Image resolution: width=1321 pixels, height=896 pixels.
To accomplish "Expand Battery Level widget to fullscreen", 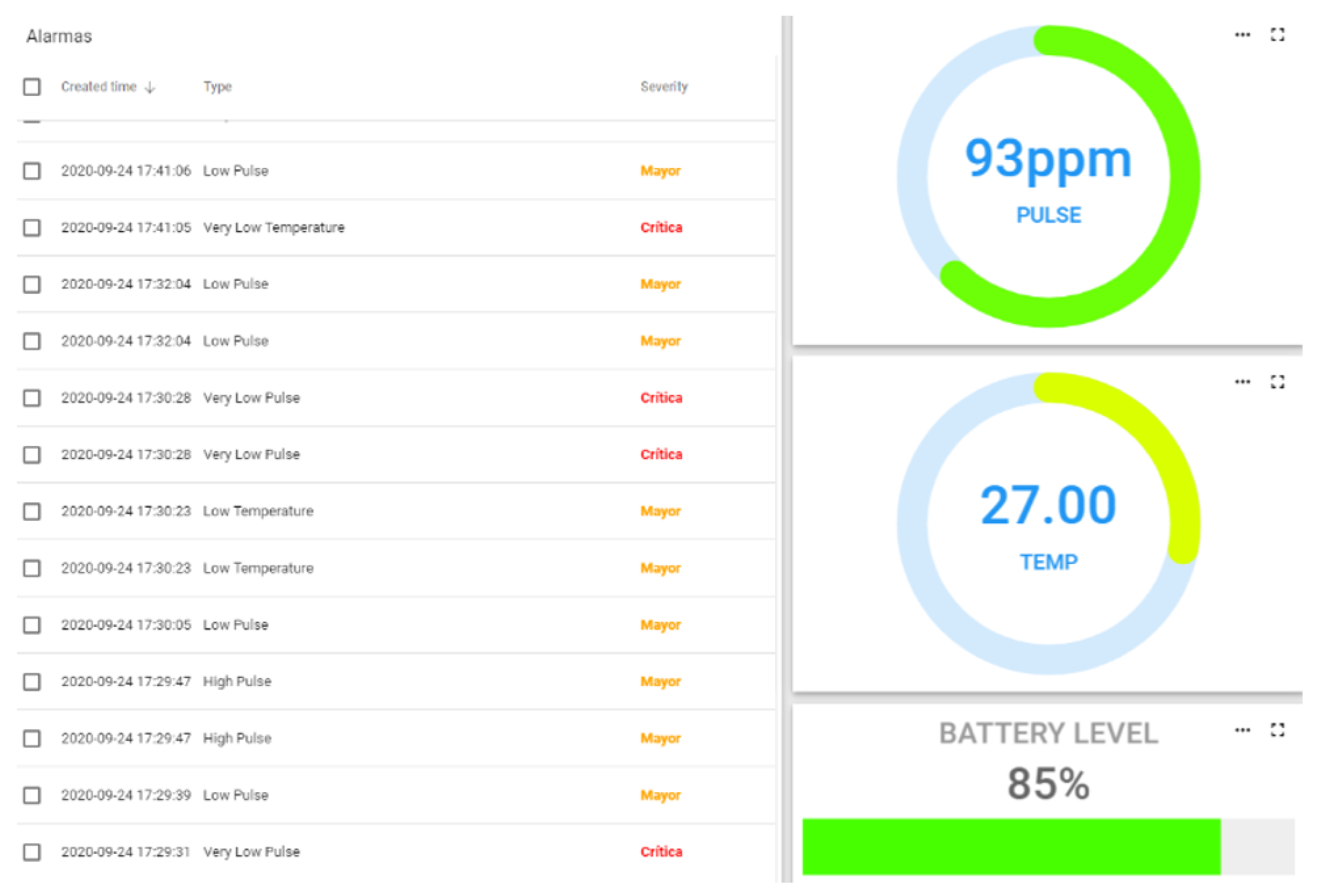I will click(1277, 730).
